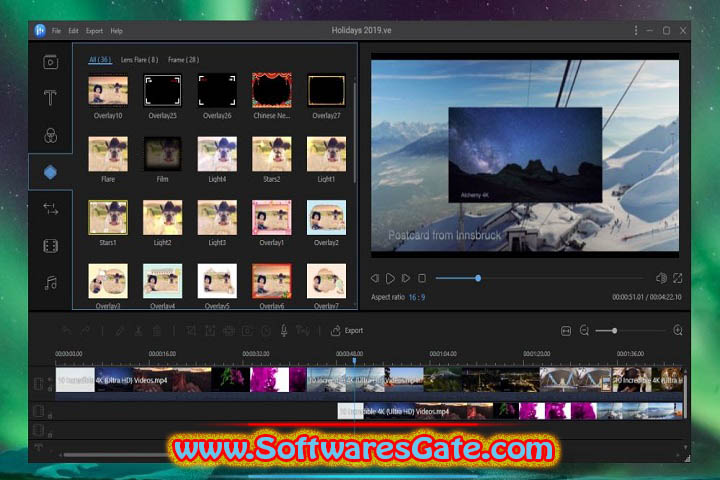The width and height of the screenshot is (720, 480).
Task: Click the overlays panel vertical scrollbar
Action: pyautogui.click(x=354, y=132)
